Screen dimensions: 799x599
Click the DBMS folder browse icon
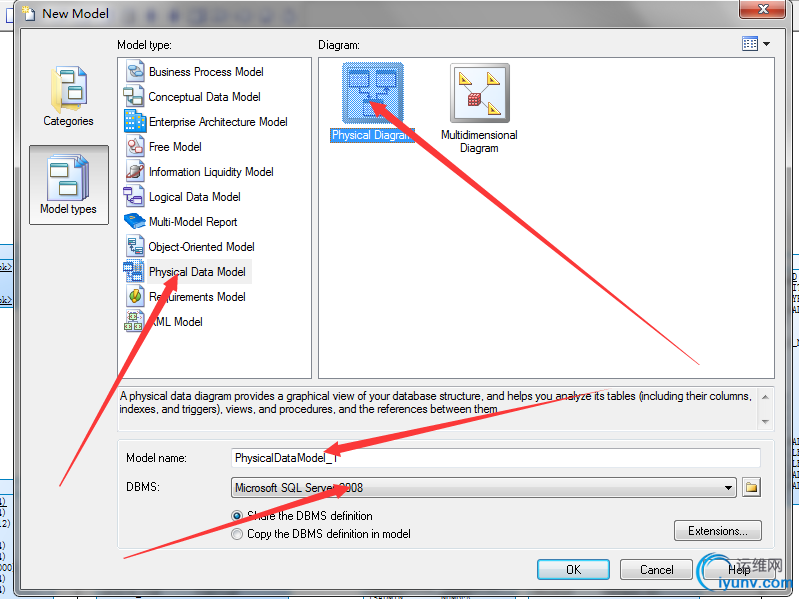coord(751,487)
